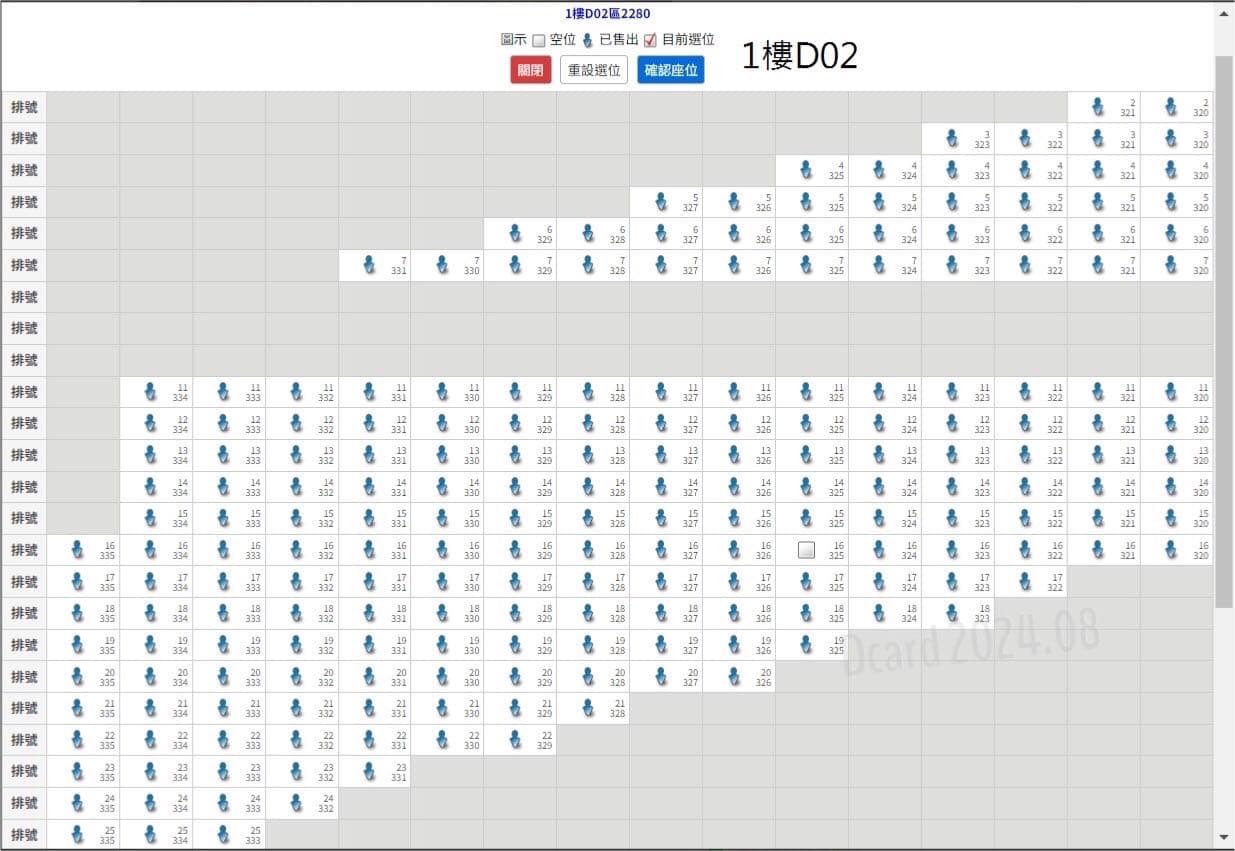The width and height of the screenshot is (1235, 851).
Task: Click the sold seat icon at row 14 seat 322
Action: [x=1025, y=487]
